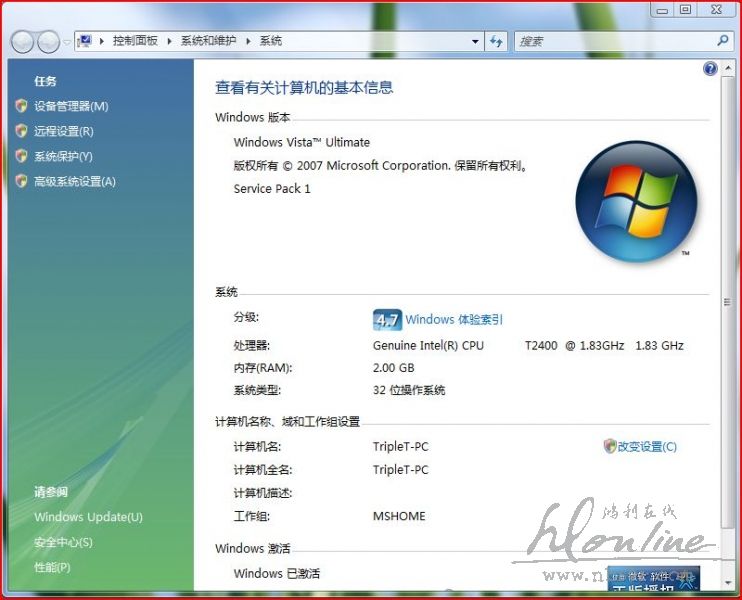Image resolution: width=742 pixels, height=600 pixels.
Task: Click scrollbar up arrow in content pane
Action: pos(727,69)
